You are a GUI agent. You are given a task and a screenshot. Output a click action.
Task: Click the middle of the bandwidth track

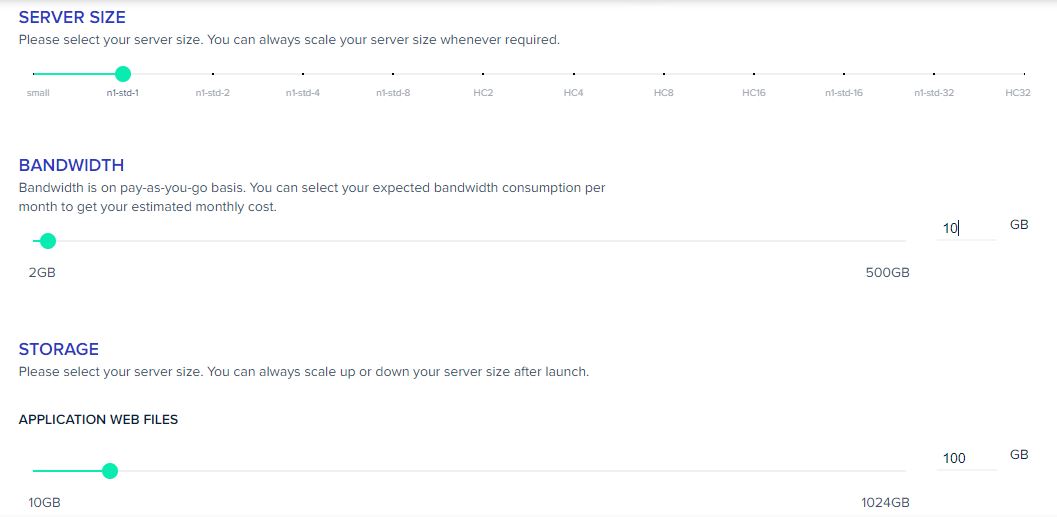pos(469,241)
